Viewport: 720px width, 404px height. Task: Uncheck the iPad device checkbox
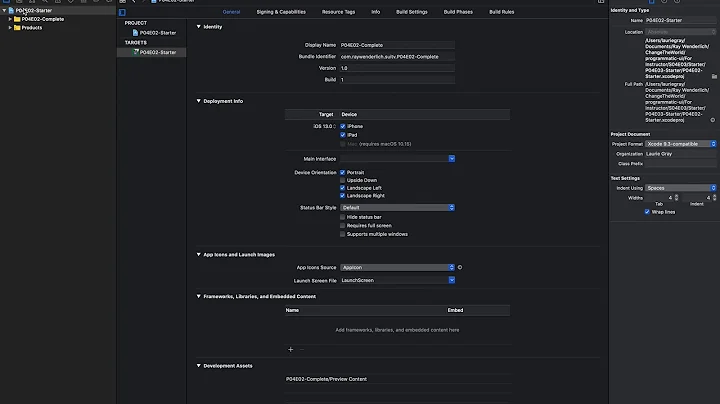(x=343, y=135)
